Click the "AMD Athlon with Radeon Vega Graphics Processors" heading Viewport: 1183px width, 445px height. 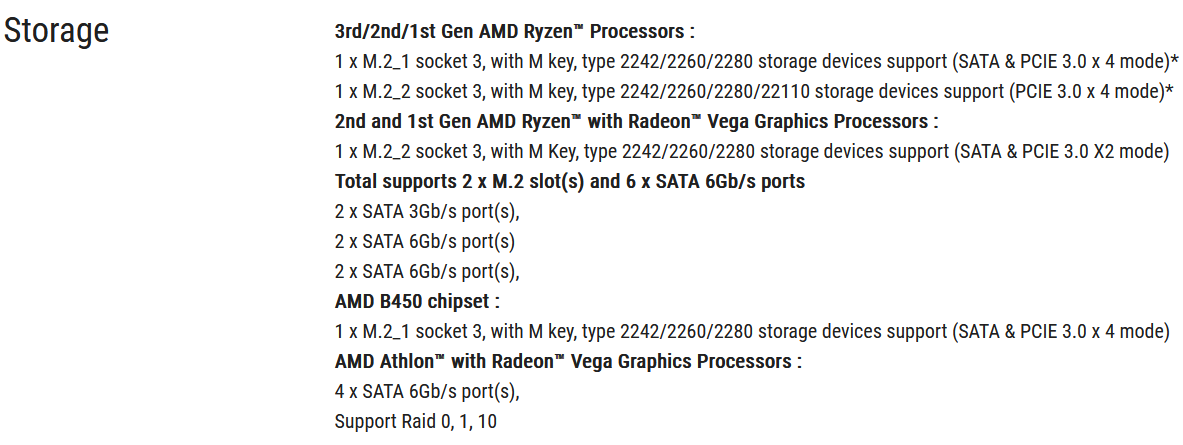[568, 361]
